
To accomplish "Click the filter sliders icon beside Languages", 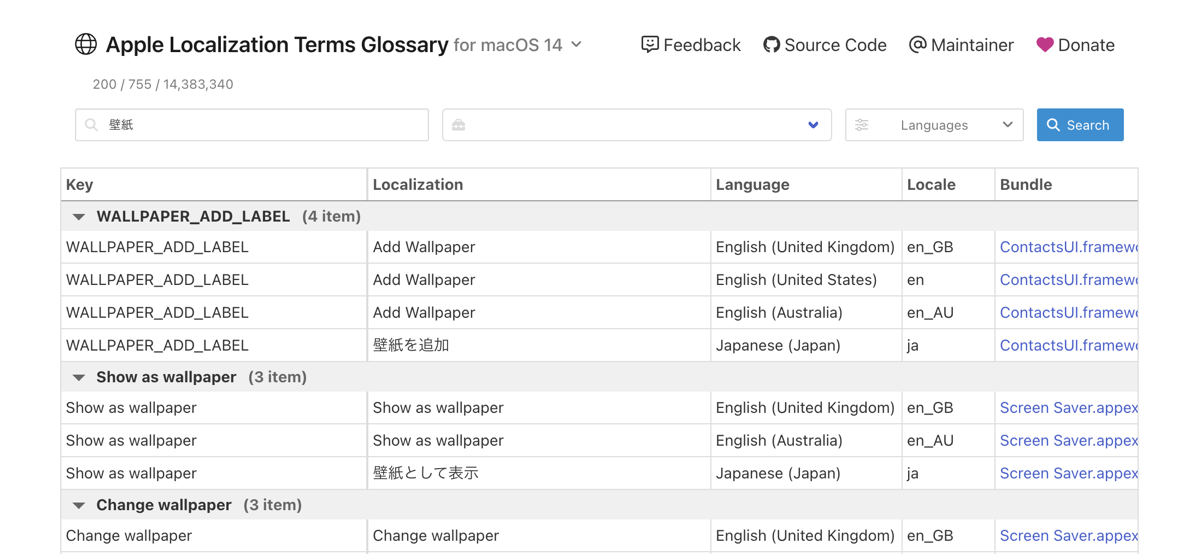I will (862, 125).
